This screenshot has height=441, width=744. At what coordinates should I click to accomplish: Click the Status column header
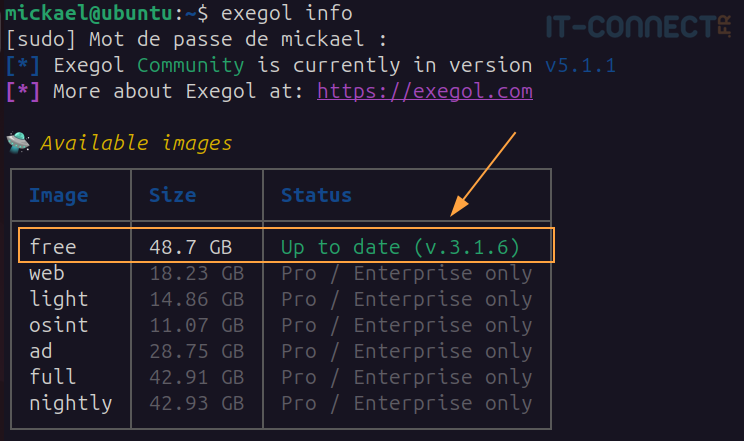coord(316,195)
